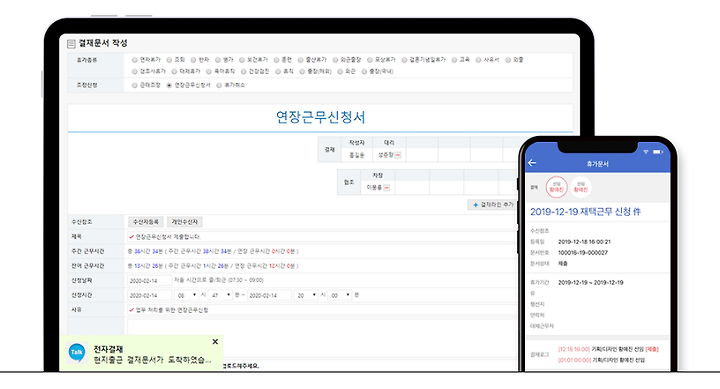Click the 개인수신자 button
This screenshot has height=389, width=720.
[185, 222]
